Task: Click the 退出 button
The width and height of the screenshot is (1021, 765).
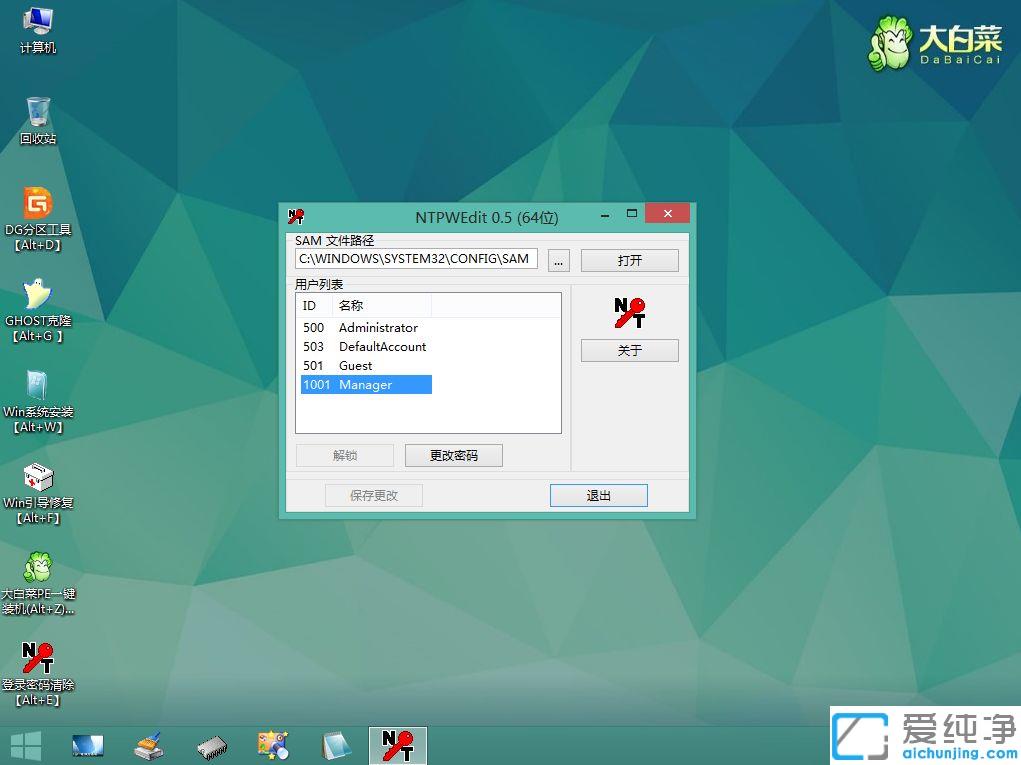Action: click(598, 495)
